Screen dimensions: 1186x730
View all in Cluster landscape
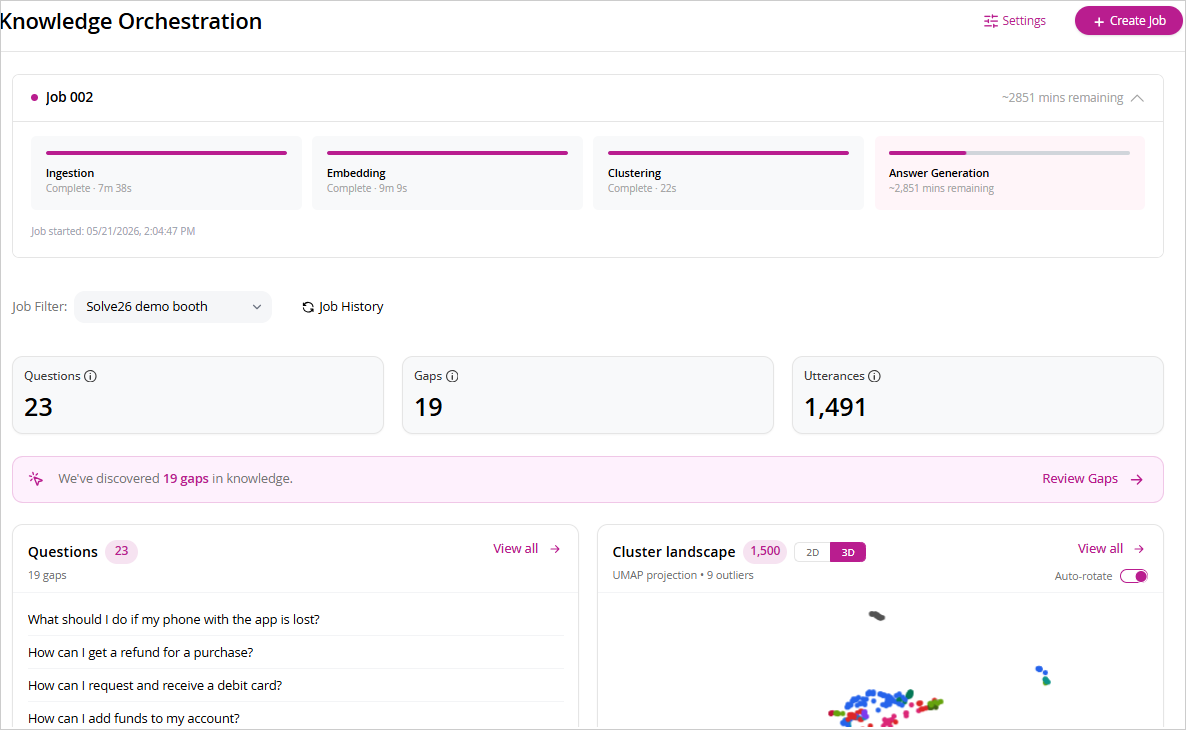coord(1110,549)
